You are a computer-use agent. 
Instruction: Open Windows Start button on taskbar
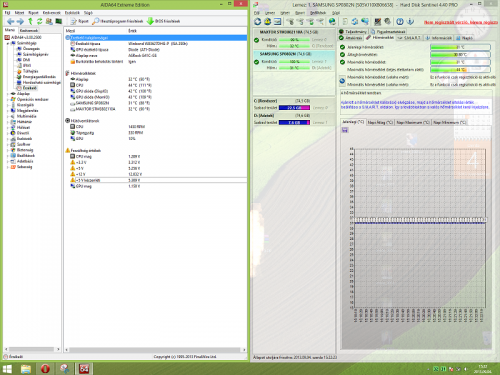tap(7, 369)
